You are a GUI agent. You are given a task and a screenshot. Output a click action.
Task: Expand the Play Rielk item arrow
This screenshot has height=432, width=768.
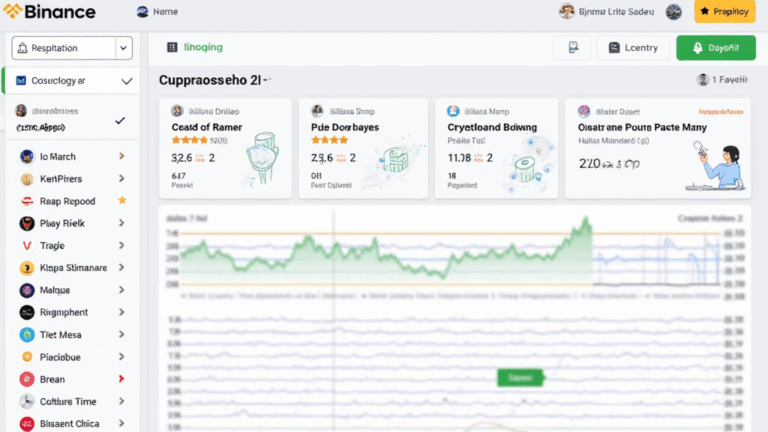121,223
